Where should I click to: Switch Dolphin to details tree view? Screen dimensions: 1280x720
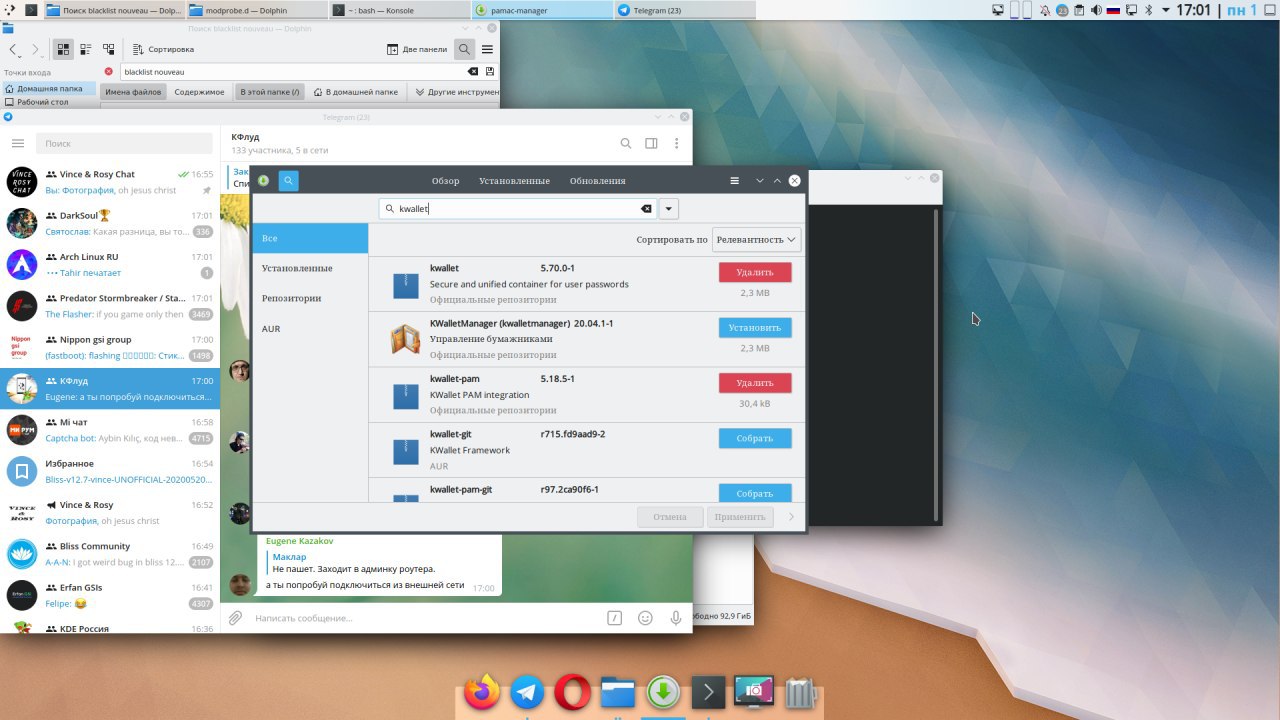click(x=108, y=49)
